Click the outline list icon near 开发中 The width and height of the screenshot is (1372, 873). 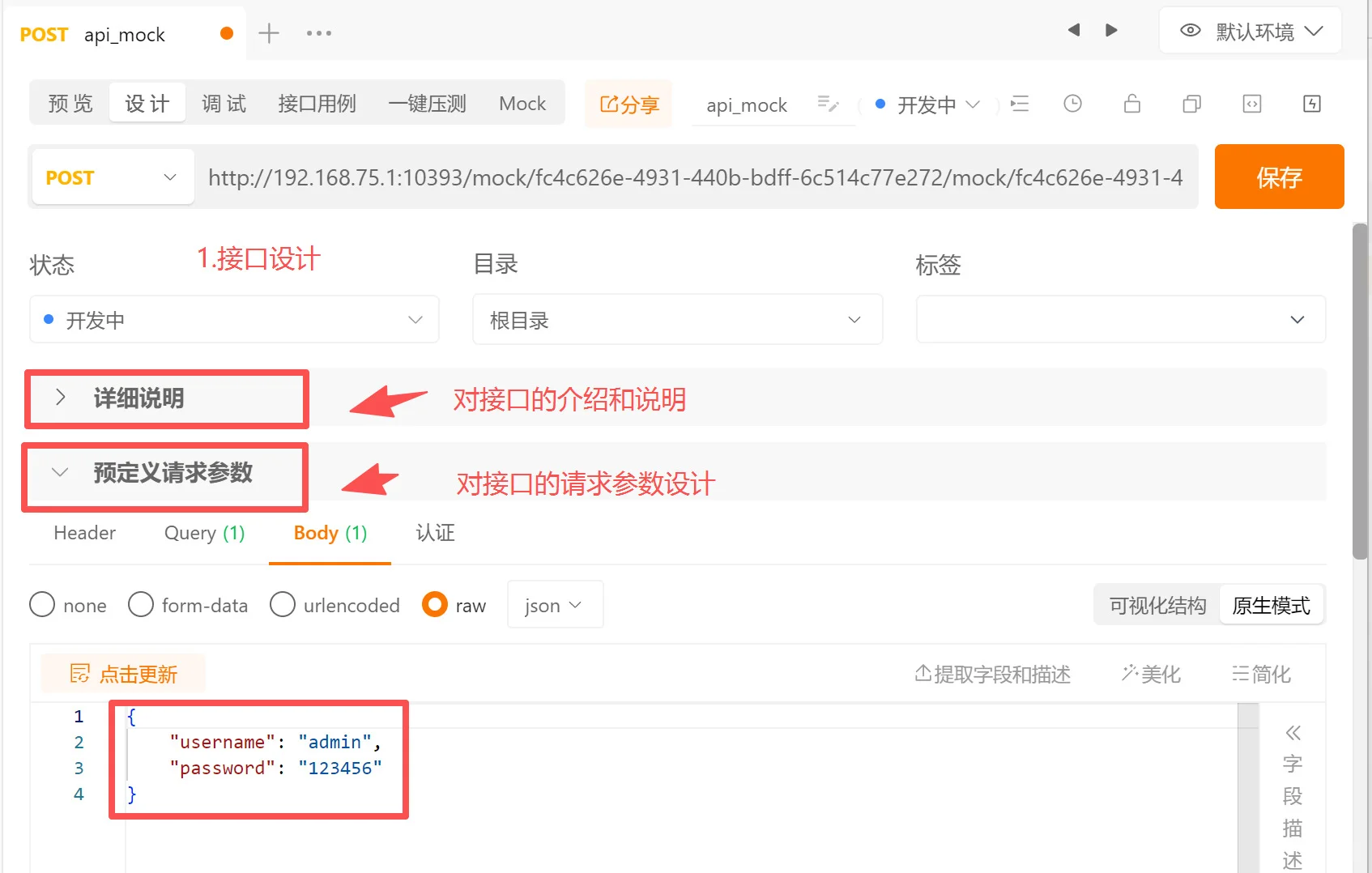(x=1019, y=104)
